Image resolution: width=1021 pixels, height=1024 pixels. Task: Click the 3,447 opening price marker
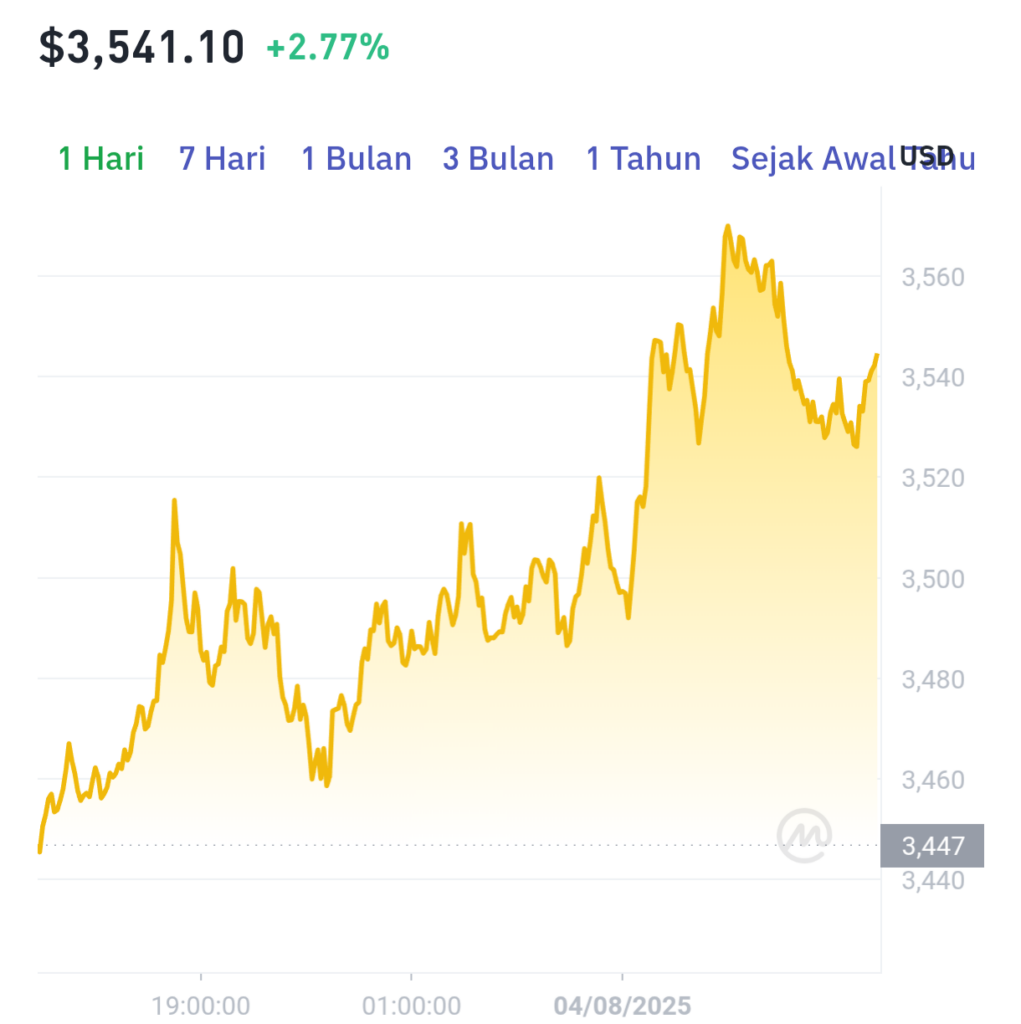click(x=932, y=846)
